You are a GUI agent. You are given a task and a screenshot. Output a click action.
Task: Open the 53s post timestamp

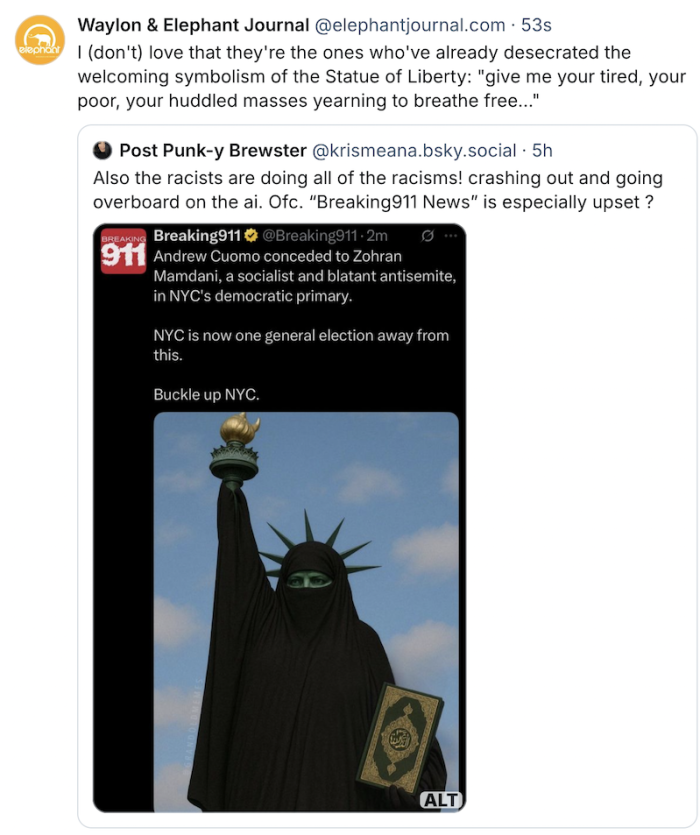[536, 25]
